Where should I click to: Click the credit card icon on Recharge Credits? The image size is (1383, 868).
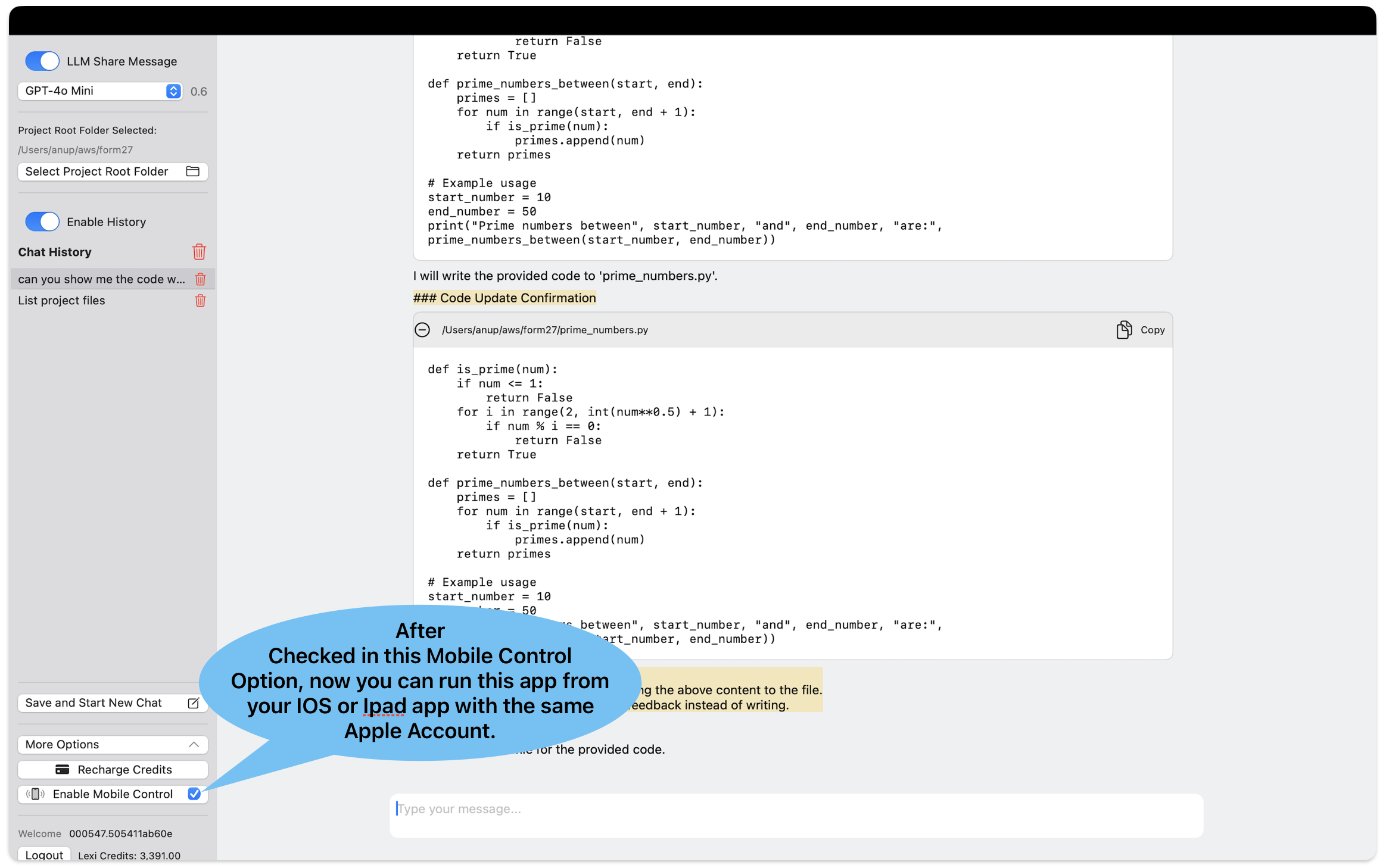point(62,769)
